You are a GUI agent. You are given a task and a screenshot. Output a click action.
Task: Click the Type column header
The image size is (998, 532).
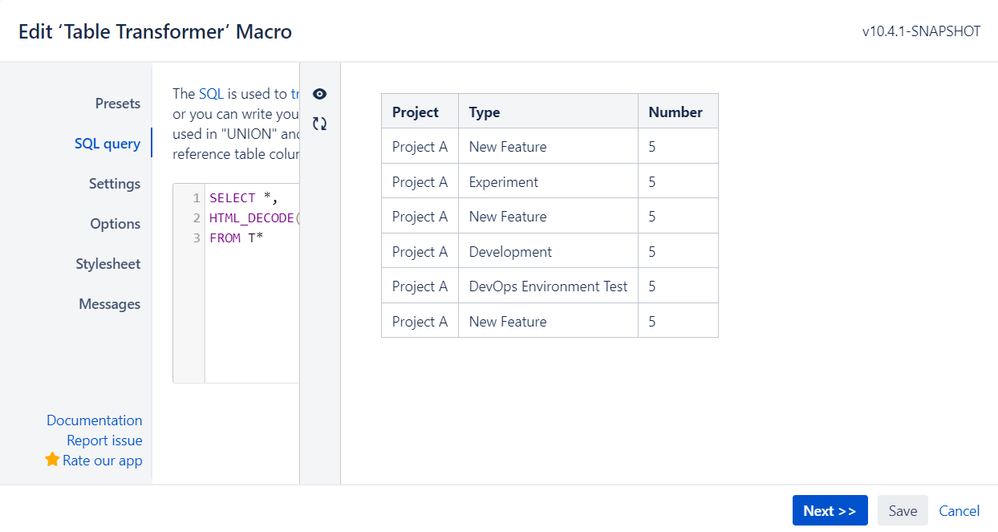(x=484, y=112)
